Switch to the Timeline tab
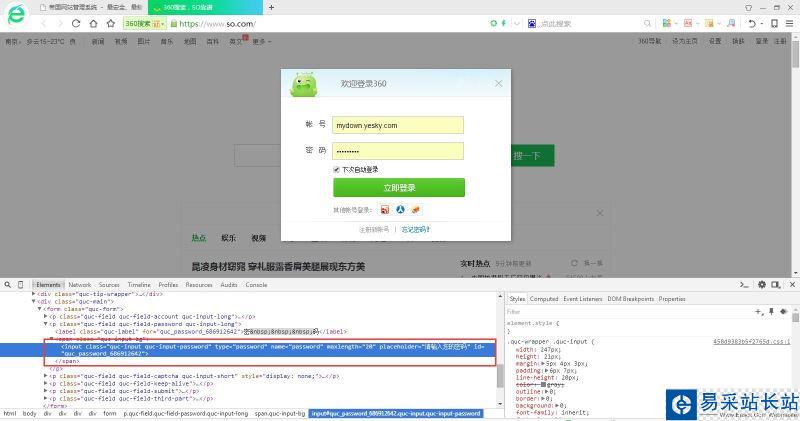Screen dimensions: 800x421 [139, 285]
